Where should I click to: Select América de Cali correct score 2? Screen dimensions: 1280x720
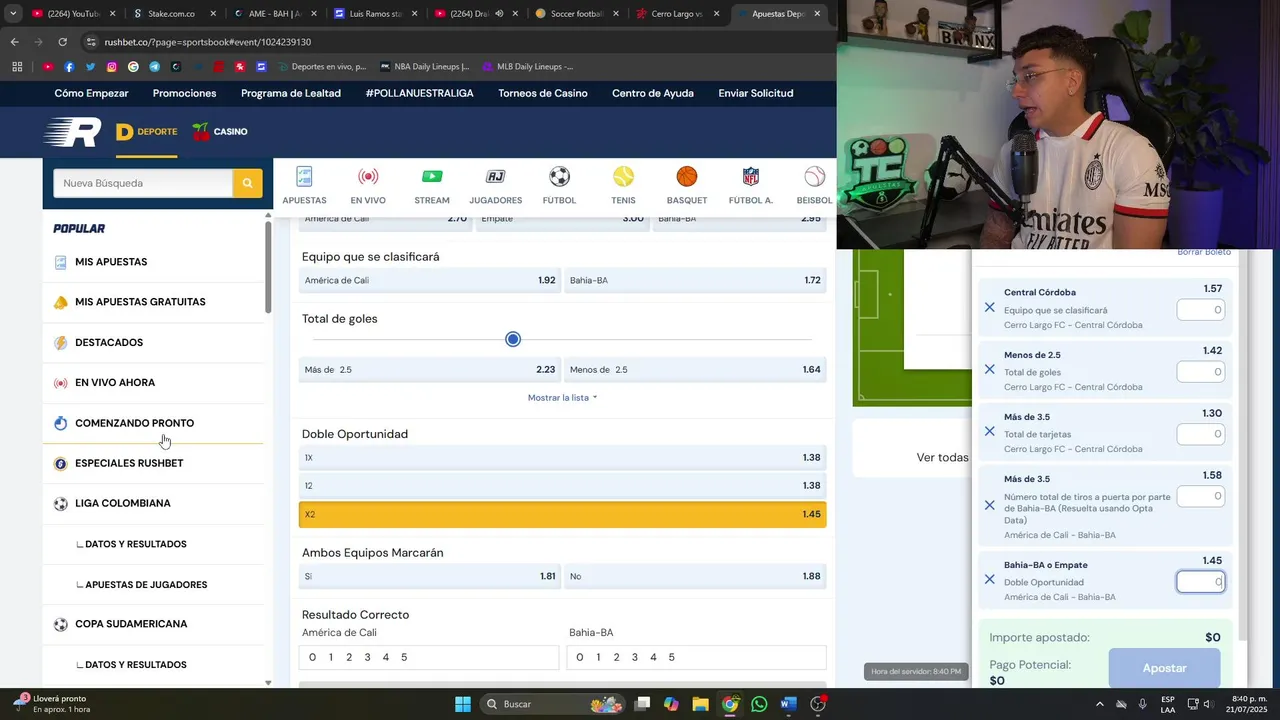click(x=349, y=657)
